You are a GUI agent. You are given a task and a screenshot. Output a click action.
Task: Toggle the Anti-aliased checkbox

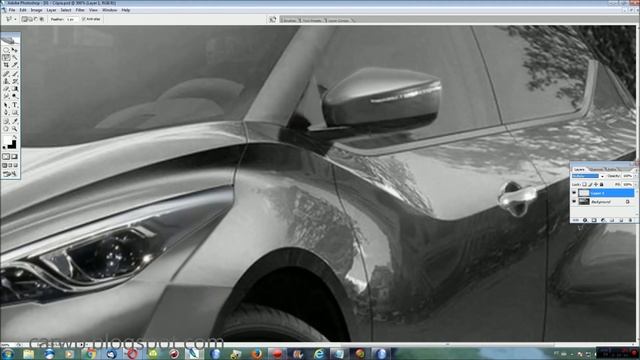click(84, 19)
